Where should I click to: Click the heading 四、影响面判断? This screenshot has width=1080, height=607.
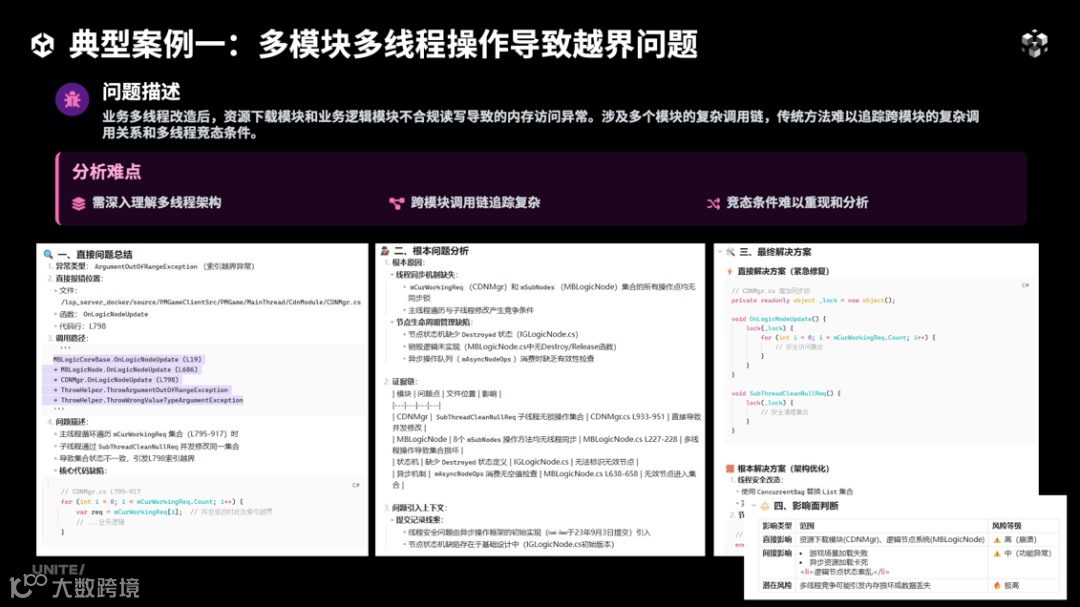[806, 506]
